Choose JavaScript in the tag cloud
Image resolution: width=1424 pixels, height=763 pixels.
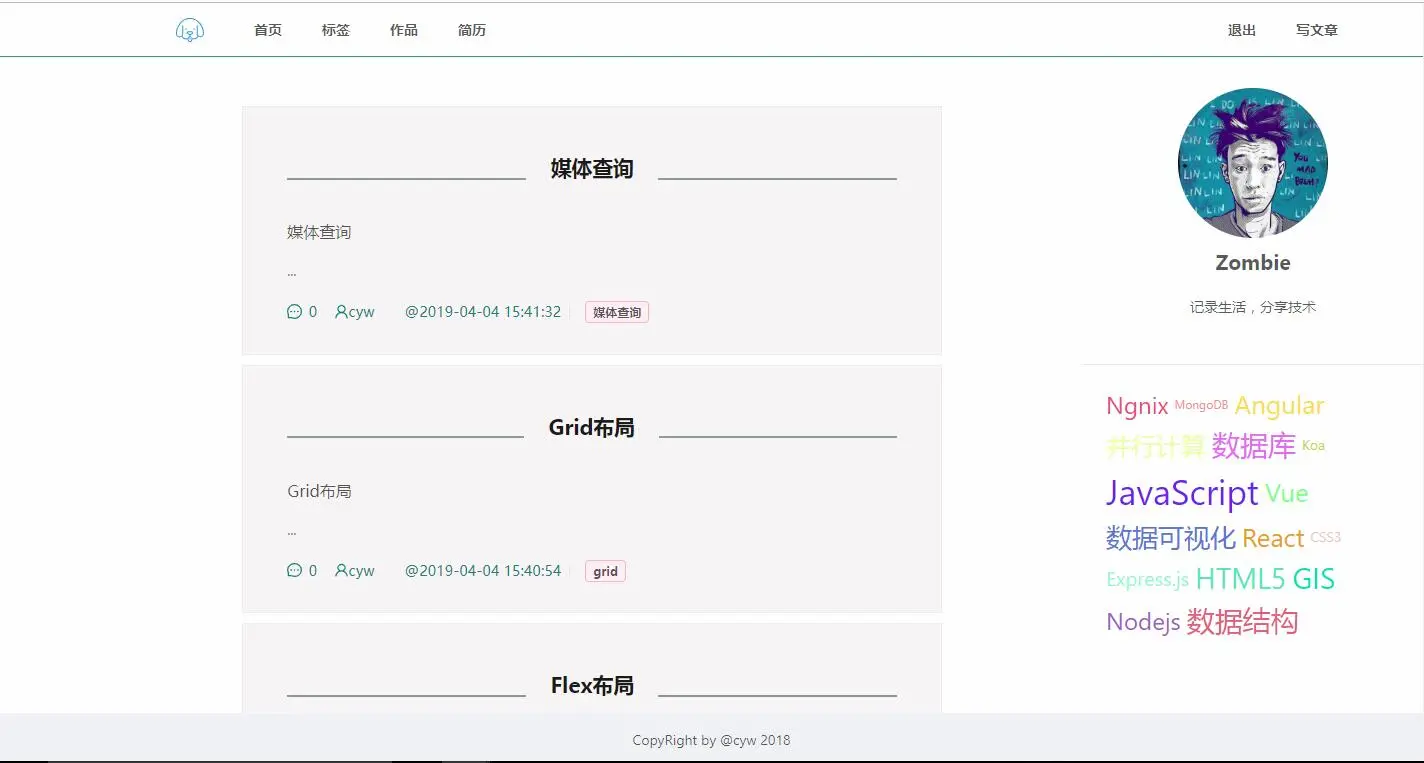coord(1182,493)
